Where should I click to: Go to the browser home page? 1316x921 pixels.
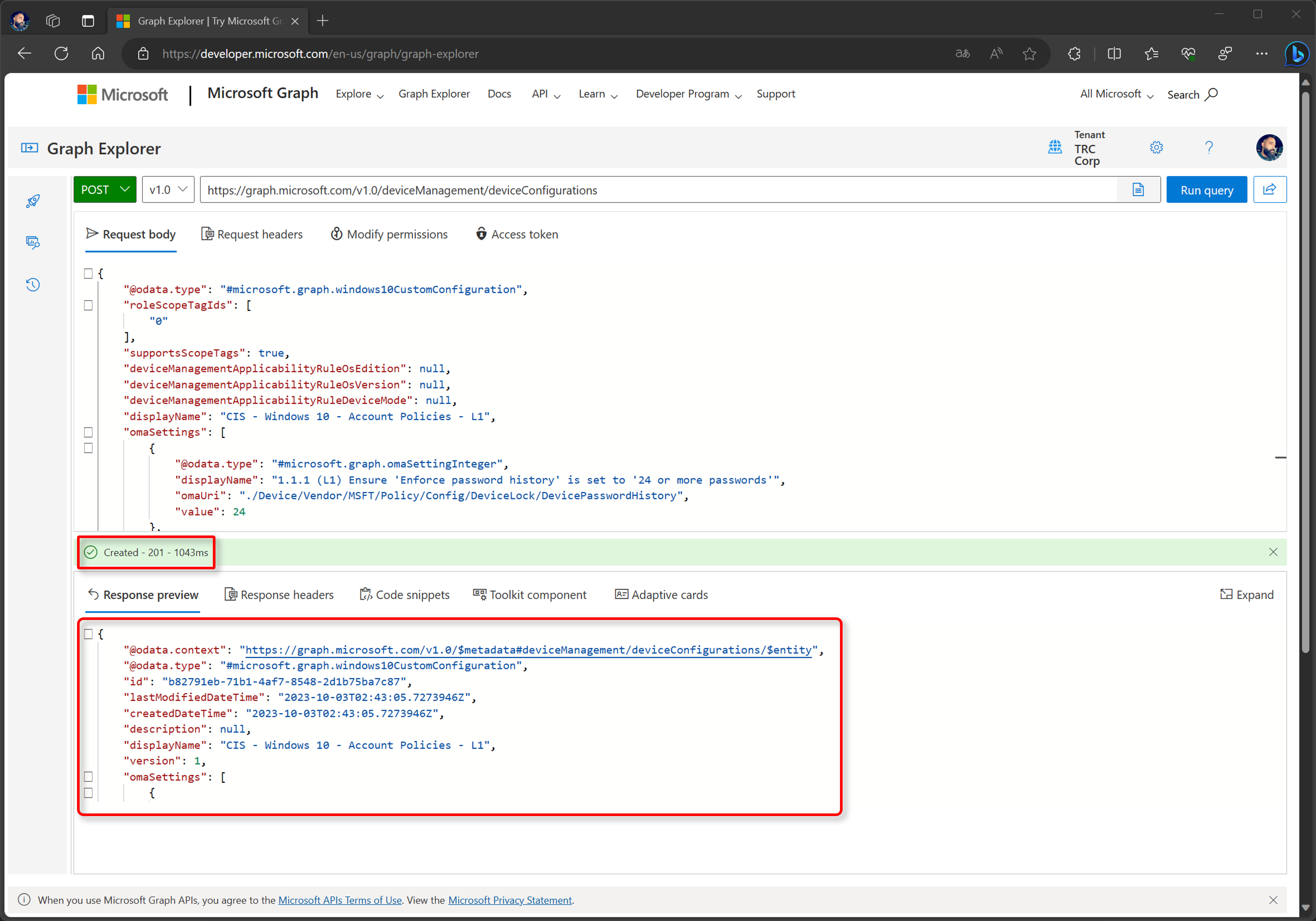98,54
